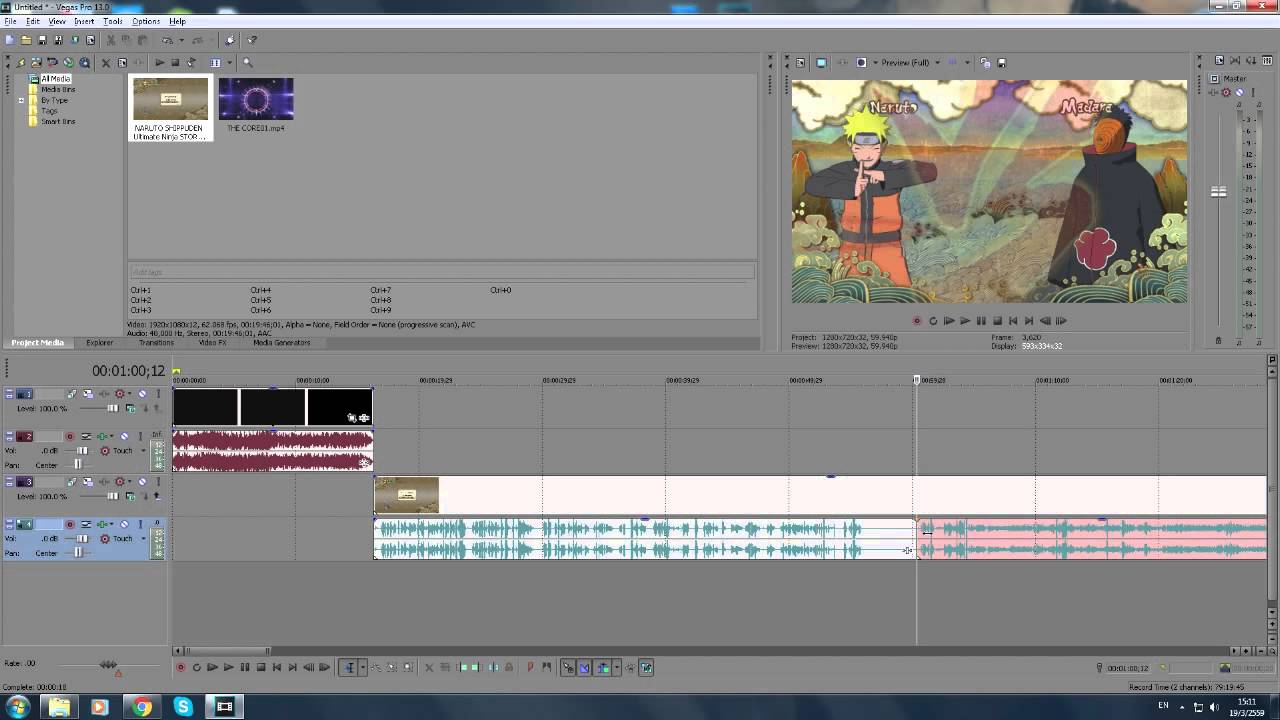The height and width of the screenshot is (720, 1280).
Task: Mute audio track 2
Action: coord(124,436)
